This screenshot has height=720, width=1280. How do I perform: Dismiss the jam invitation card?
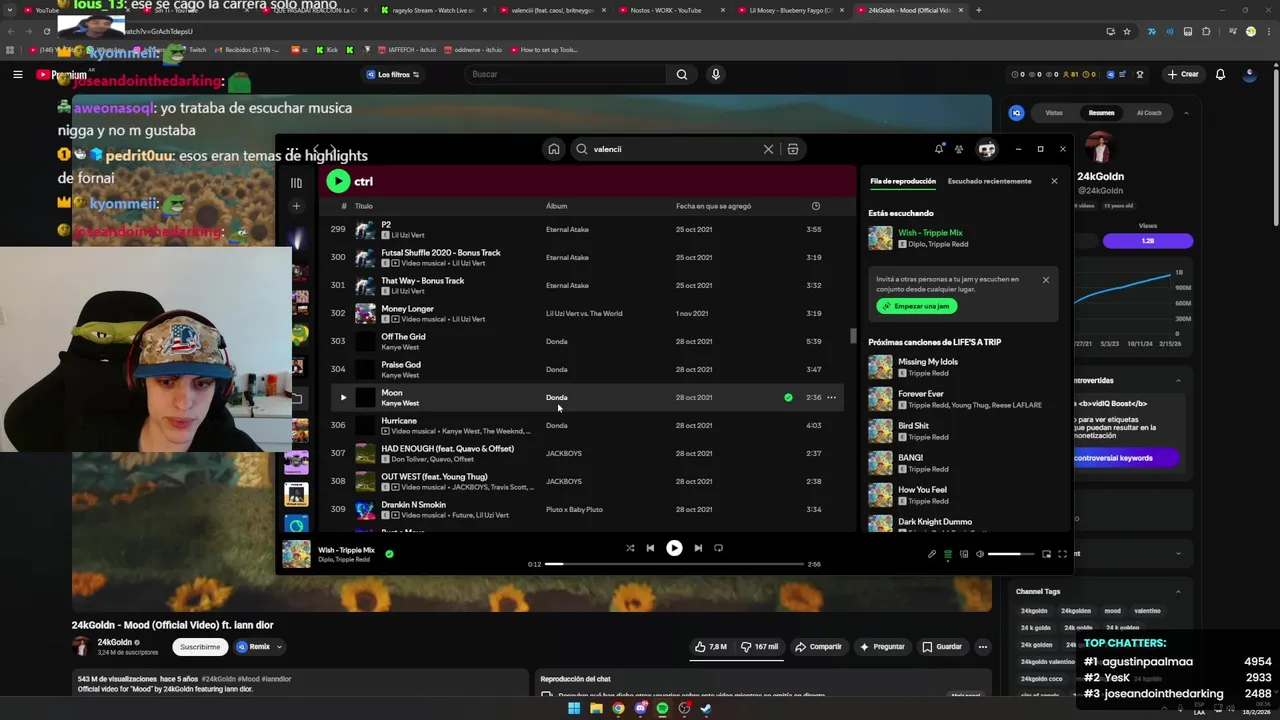[x=1046, y=280]
